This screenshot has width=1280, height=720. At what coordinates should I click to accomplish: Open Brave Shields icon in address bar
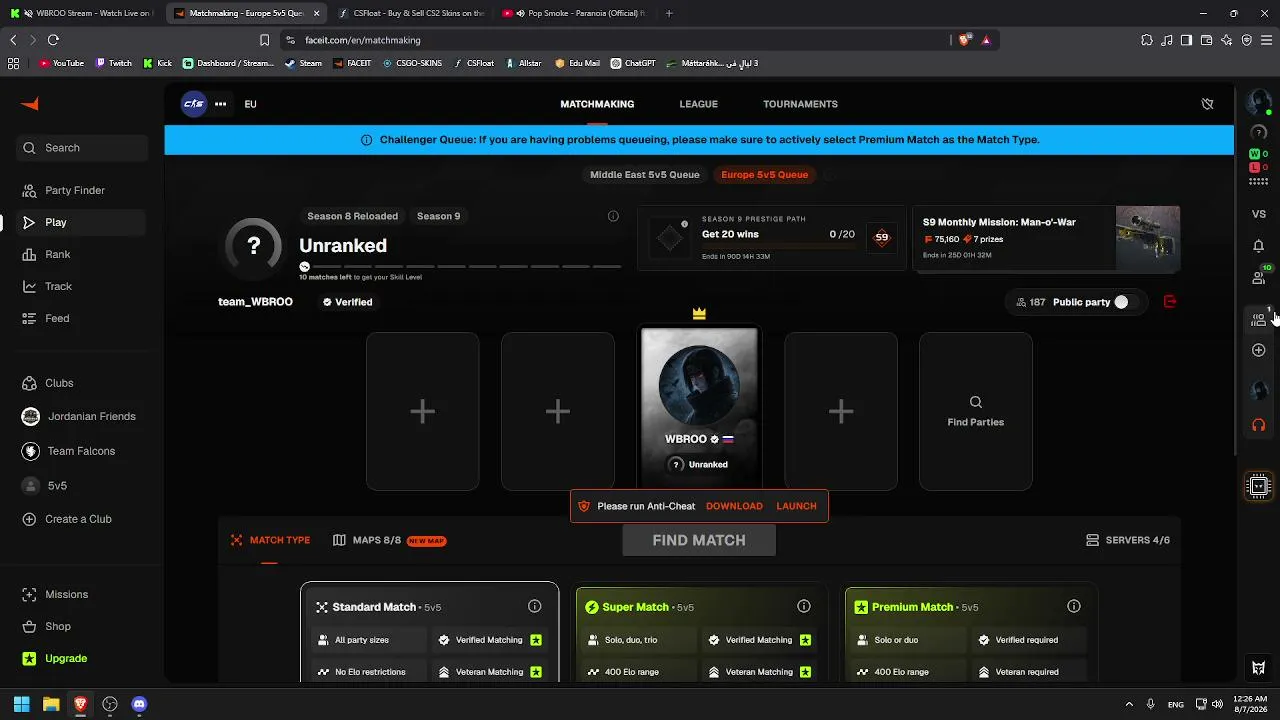[x=965, y=40]
